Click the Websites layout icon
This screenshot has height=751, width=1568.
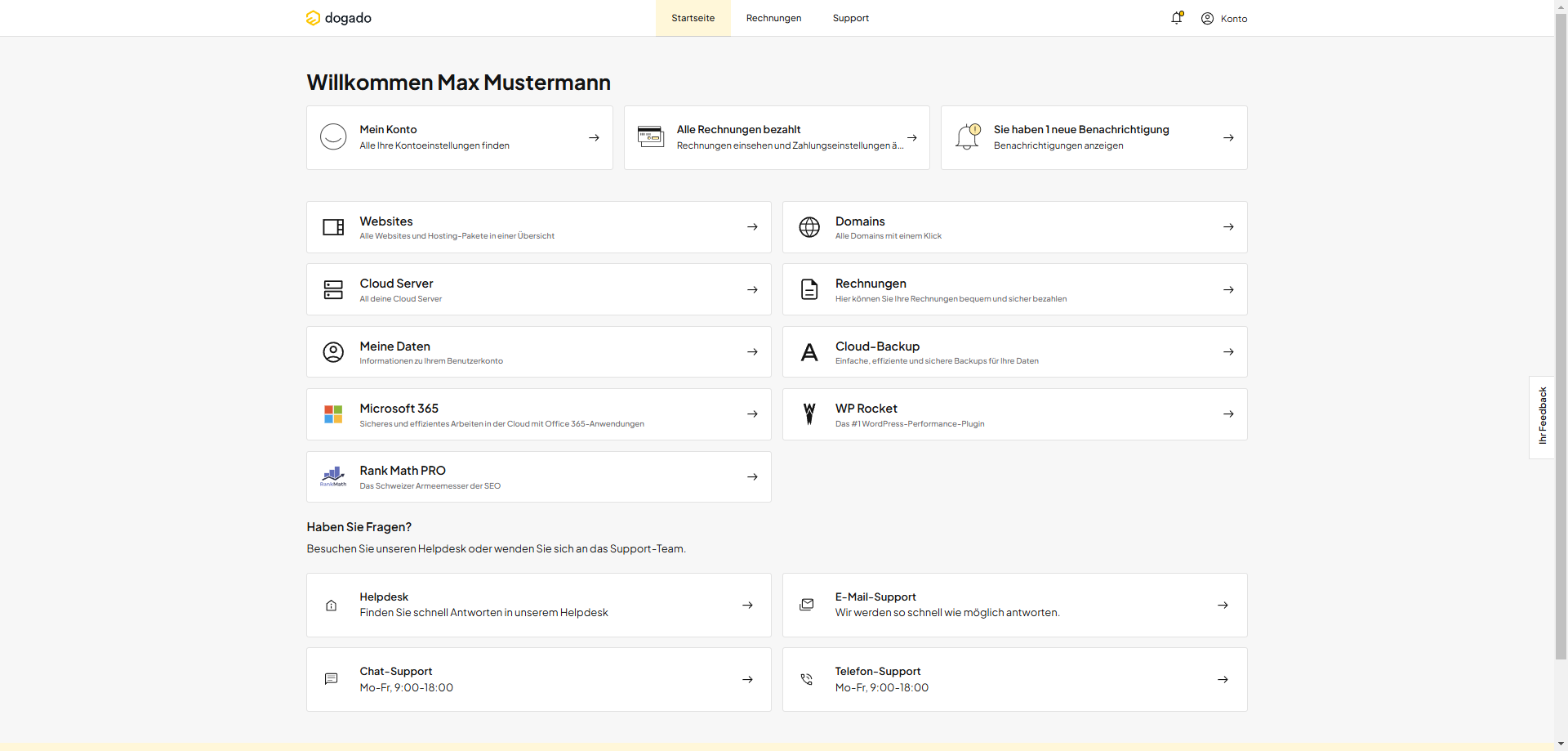coord(333,227)
